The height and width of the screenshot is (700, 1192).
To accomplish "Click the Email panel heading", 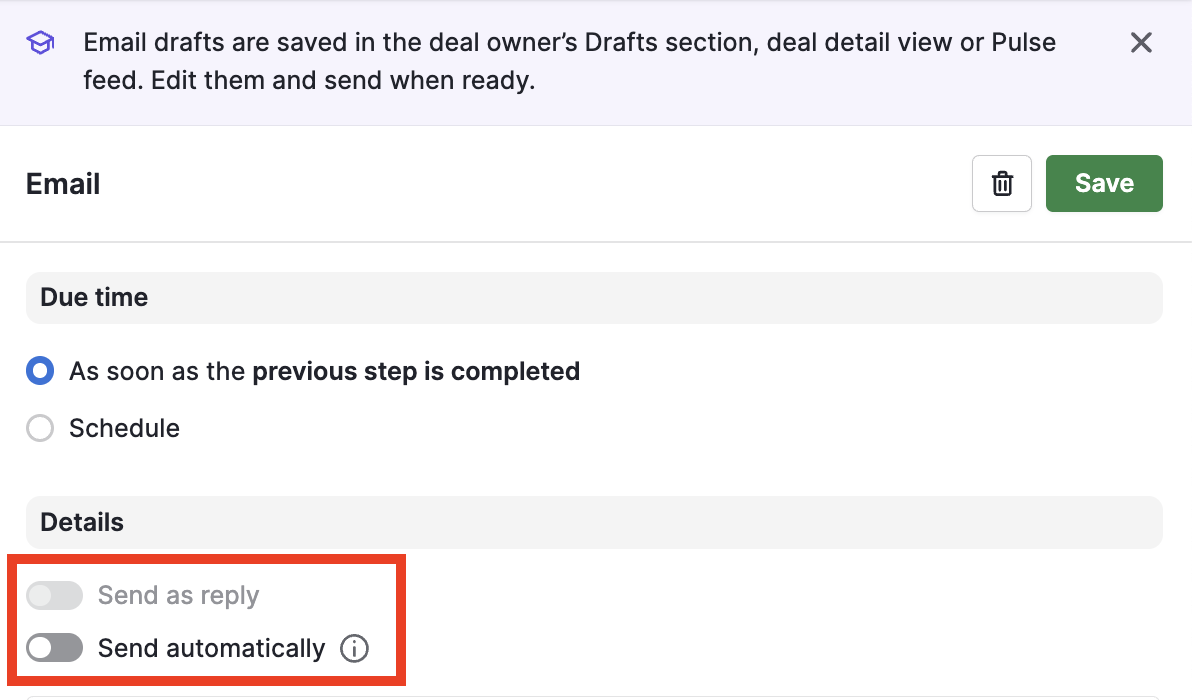I will click(x=63, y=185).
